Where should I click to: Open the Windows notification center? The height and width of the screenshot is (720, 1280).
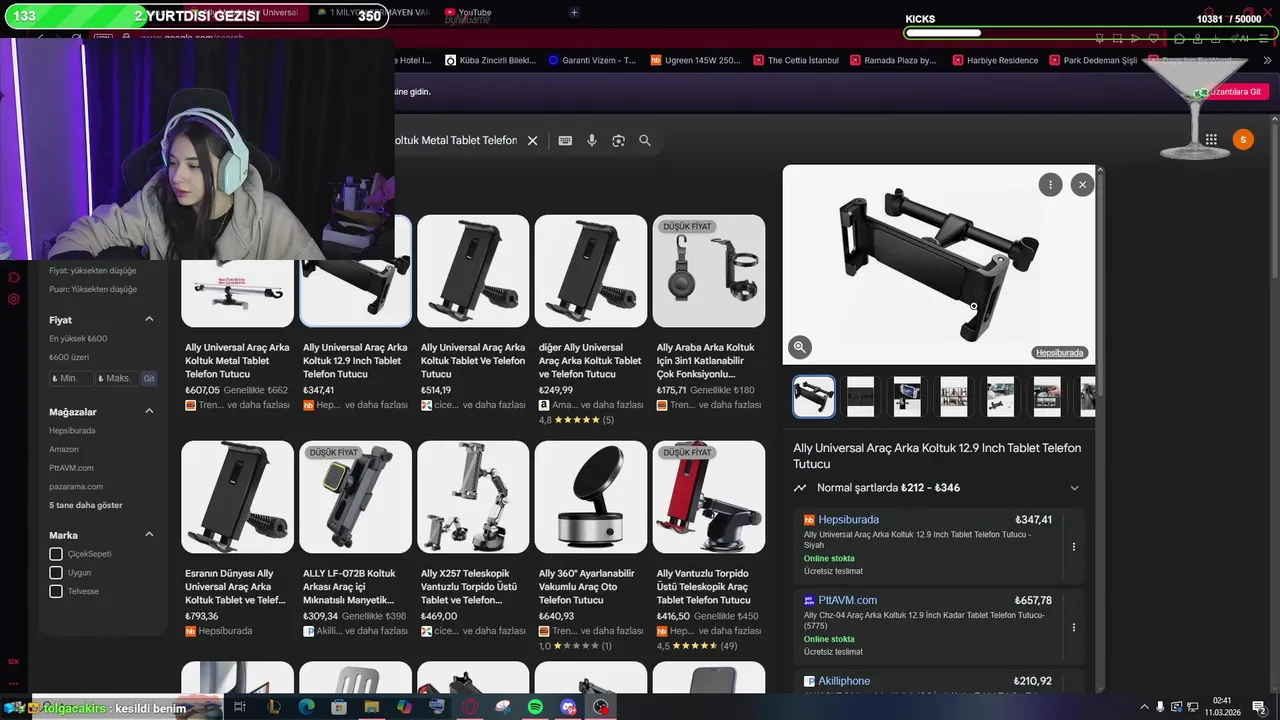1259,707
